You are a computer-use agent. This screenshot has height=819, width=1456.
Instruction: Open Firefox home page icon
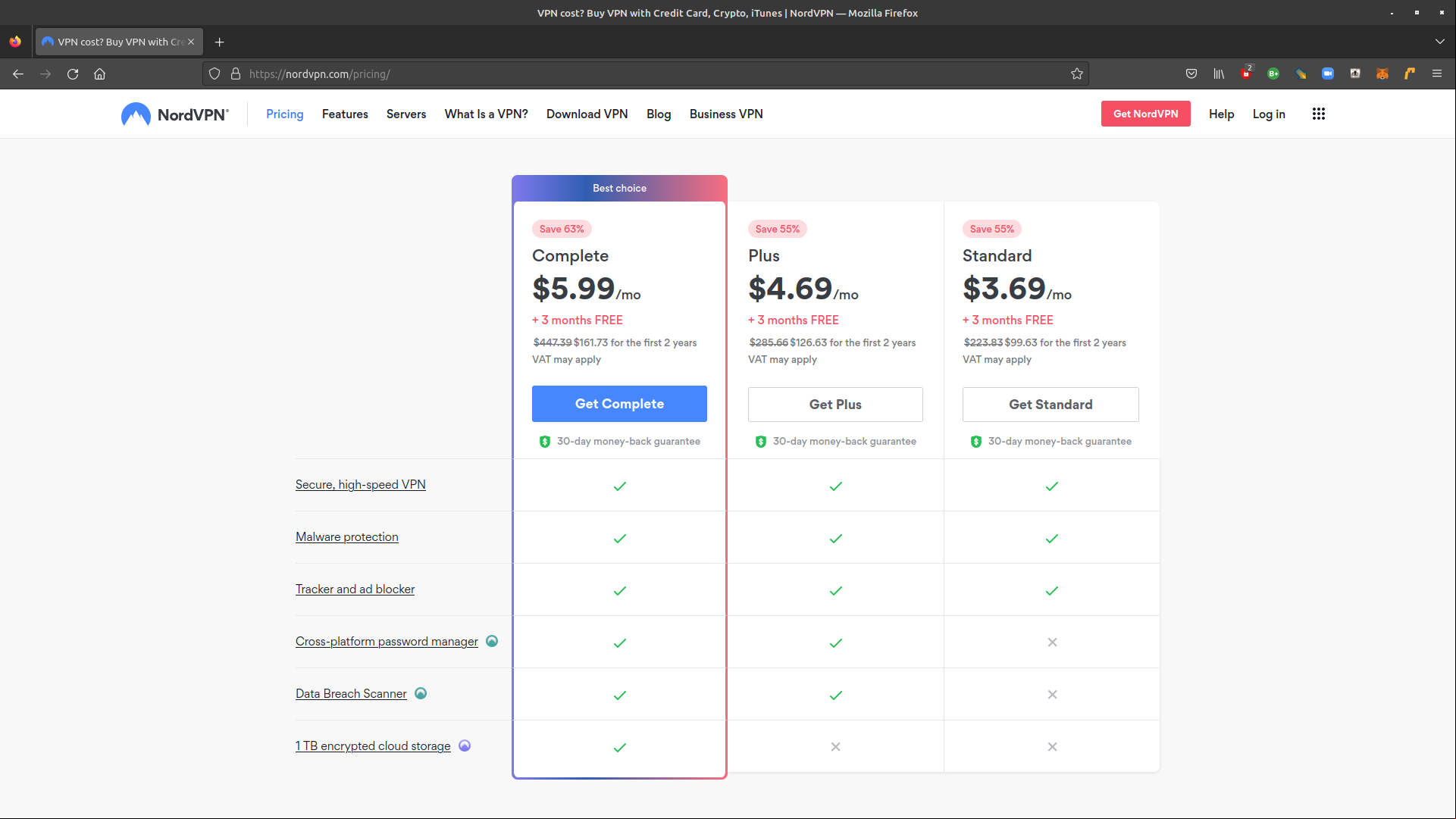tap(100, 73)
